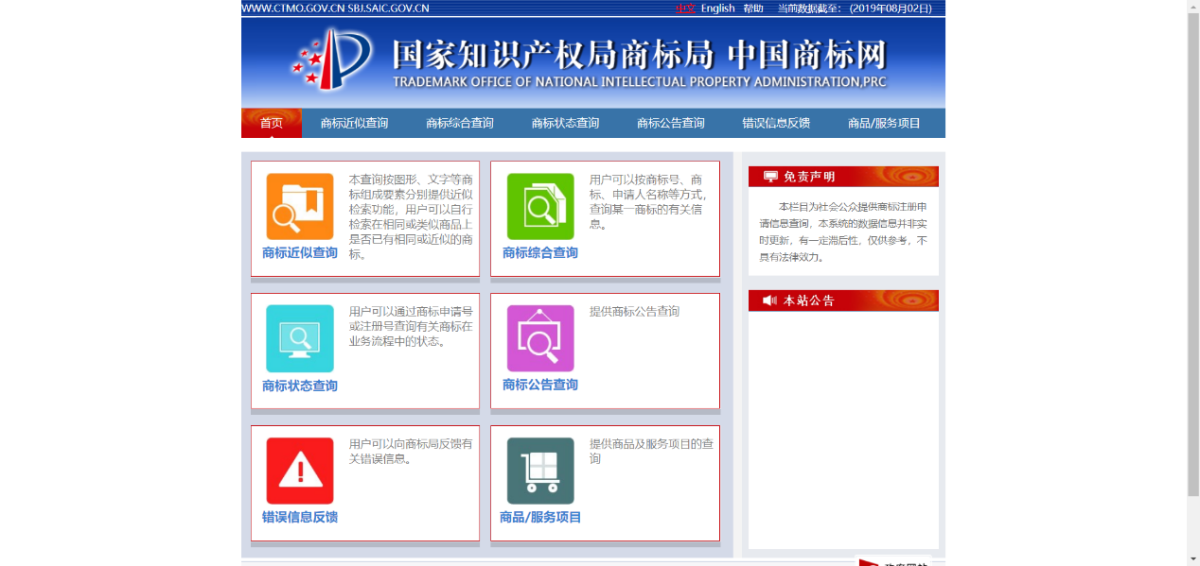Open the cyan 商标状态查询 monitor icon
1200x566 pixels.
[x=299, y=339]
